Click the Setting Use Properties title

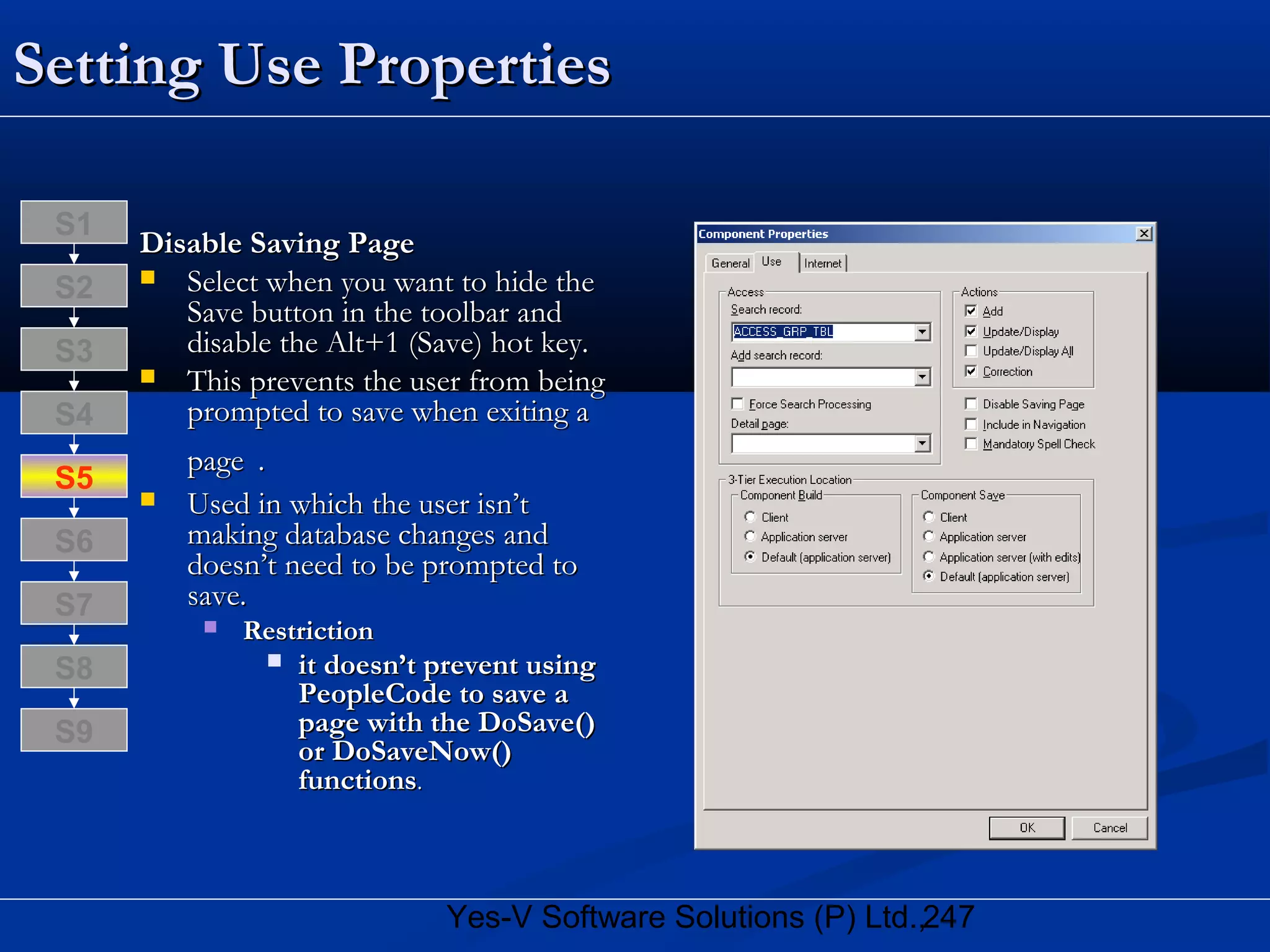(313, 66)
